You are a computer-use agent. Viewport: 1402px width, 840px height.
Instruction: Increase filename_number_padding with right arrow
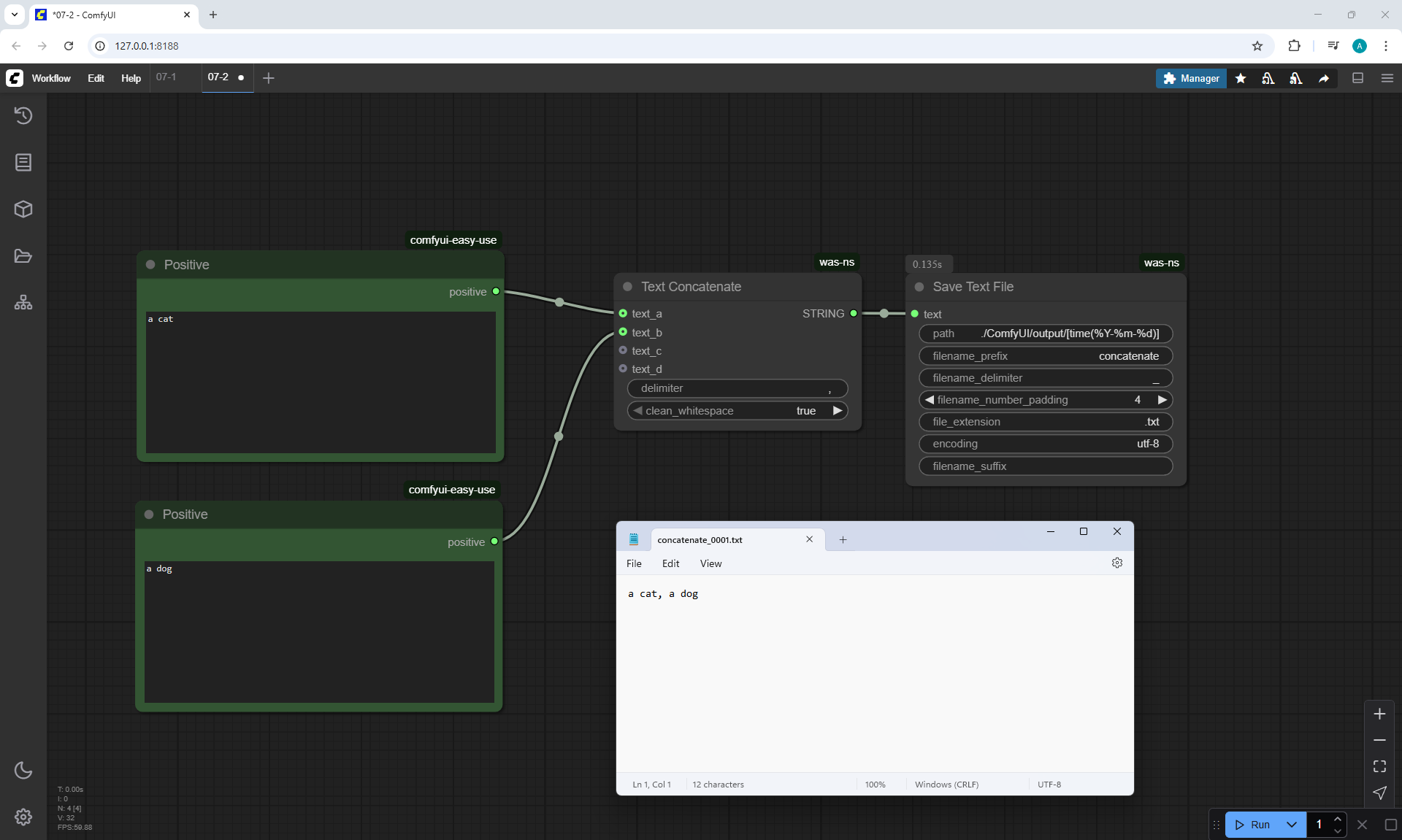click(1162, 400)
